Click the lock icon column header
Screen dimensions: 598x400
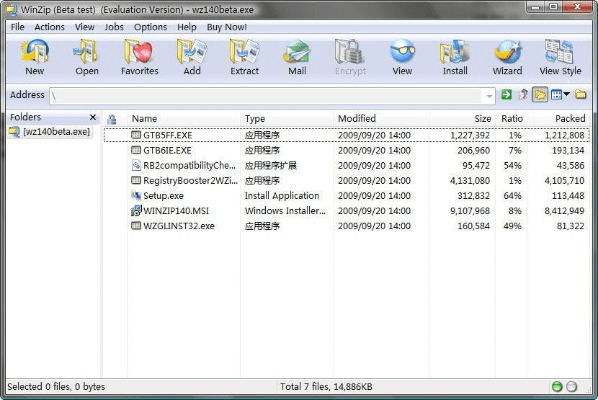coord(112,119)
